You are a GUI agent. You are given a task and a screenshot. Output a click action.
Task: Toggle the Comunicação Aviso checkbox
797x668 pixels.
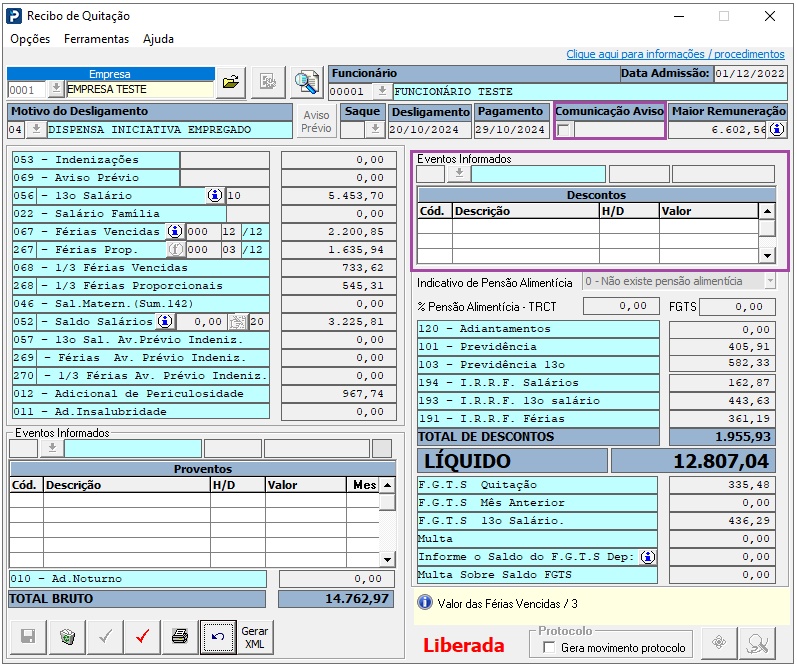coord(565,130)
